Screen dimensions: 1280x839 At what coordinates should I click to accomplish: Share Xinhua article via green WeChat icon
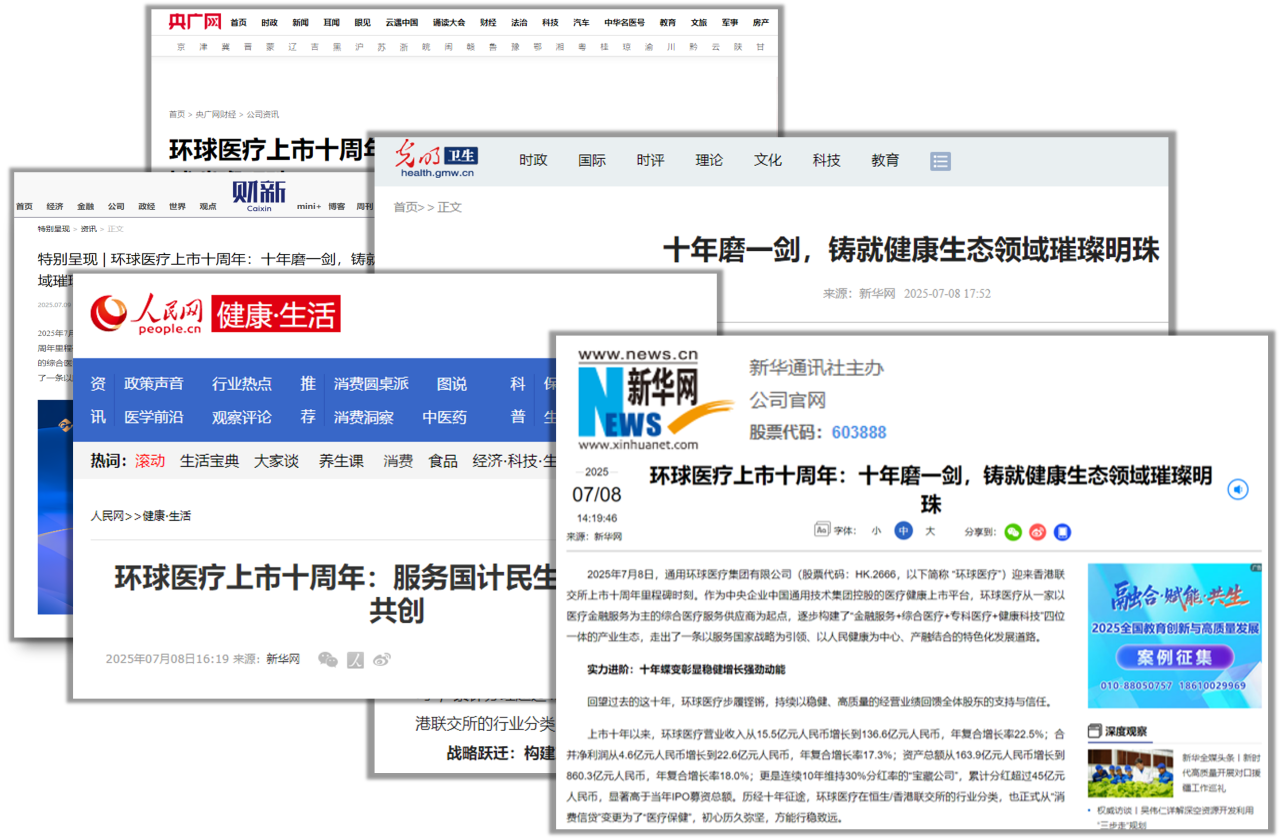pyautogui.click(x=1013, y=532)
